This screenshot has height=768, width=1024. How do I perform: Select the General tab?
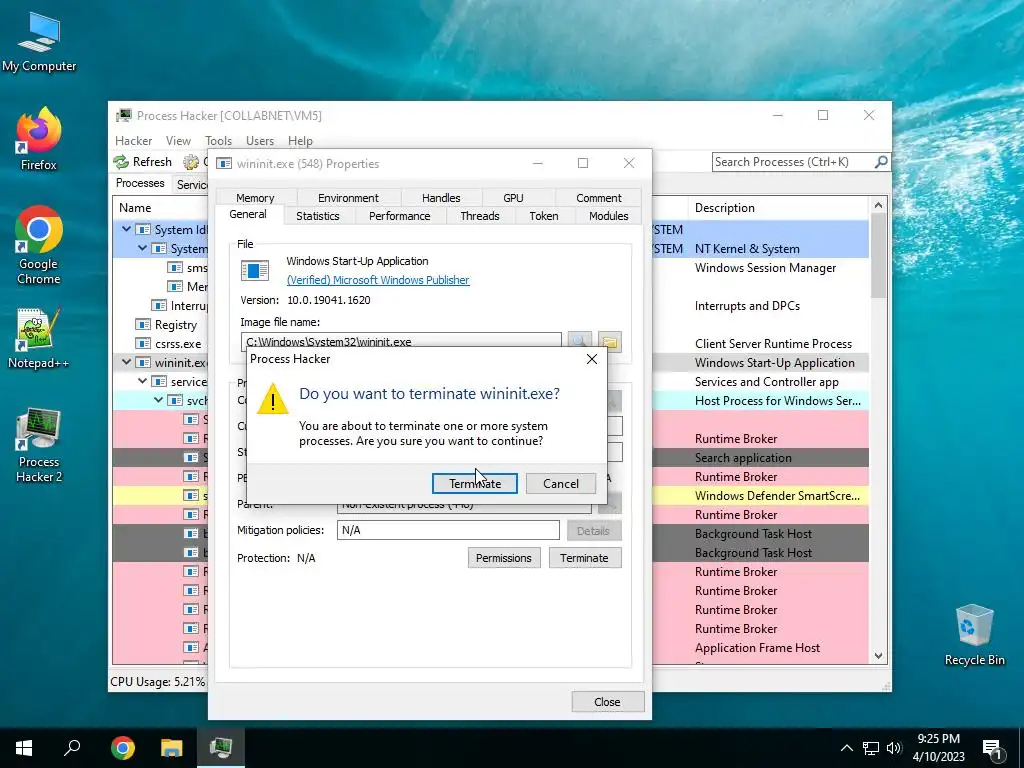pyautogui.click(x=248, y=214)
